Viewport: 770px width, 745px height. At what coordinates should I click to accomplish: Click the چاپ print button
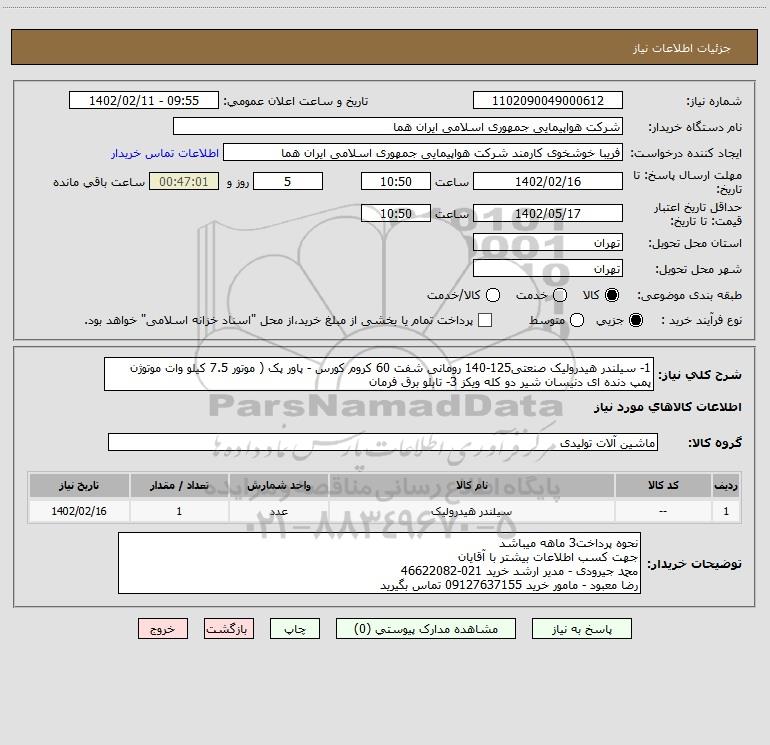(x=295, y=629)
